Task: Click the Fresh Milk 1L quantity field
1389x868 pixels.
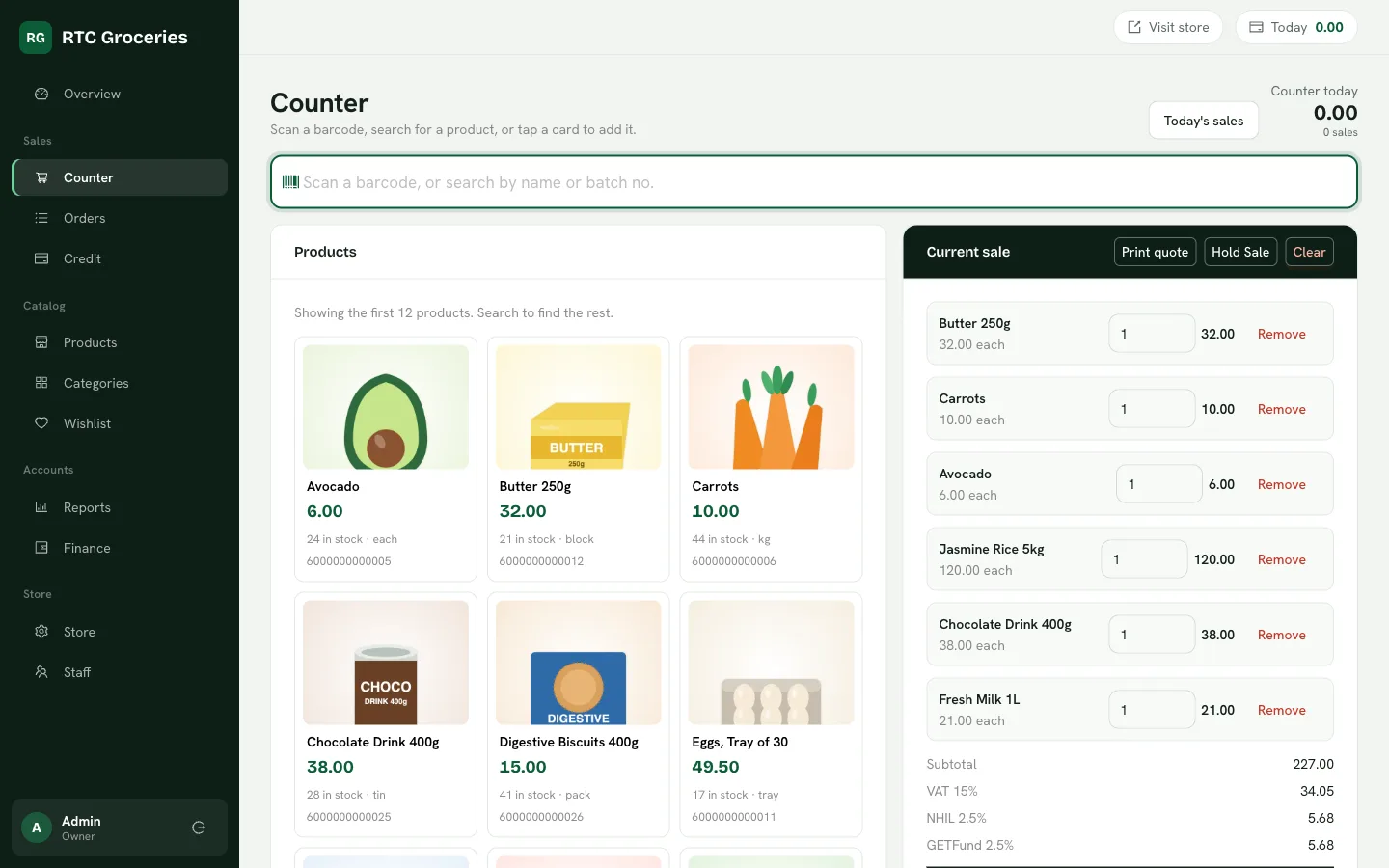Action: click(x=1152, y=710)
